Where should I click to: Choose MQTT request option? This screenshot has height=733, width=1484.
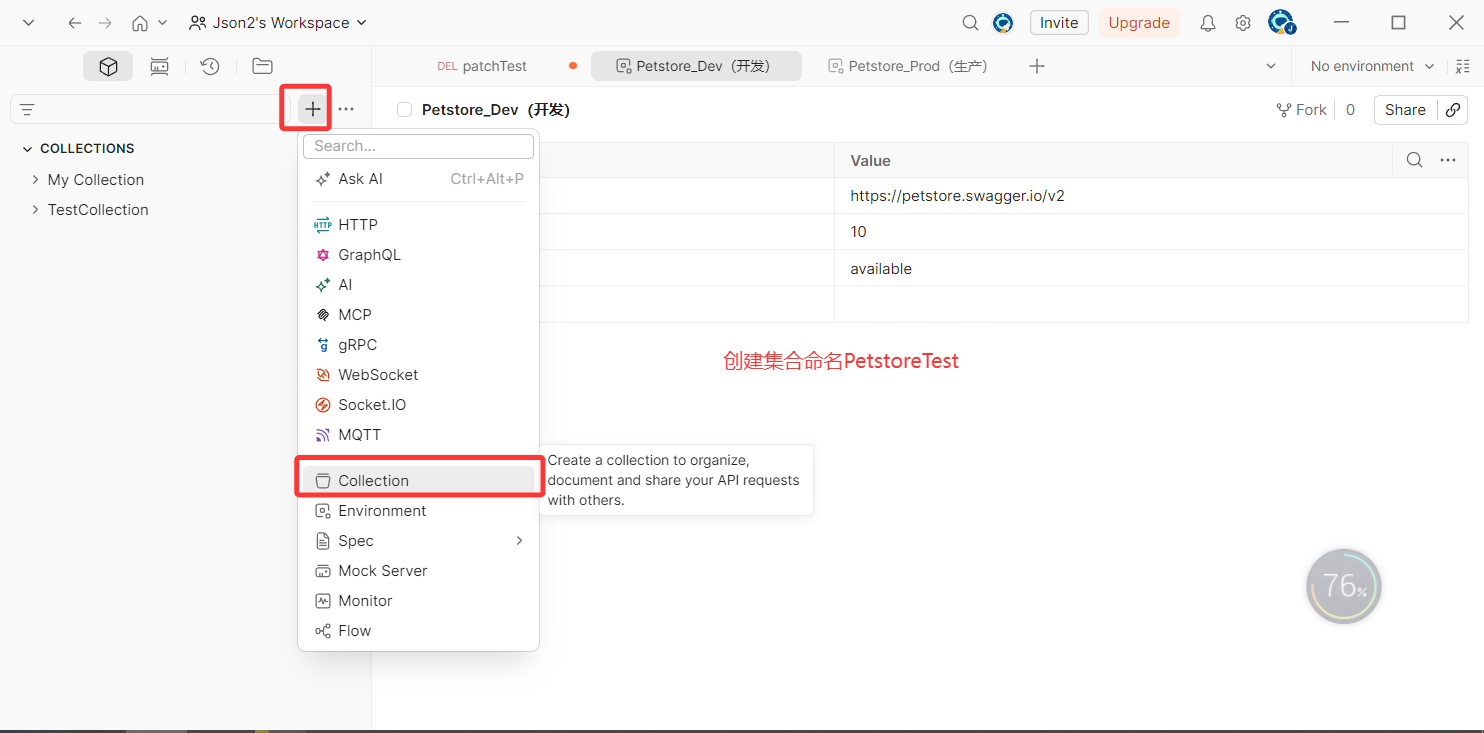coord(418,435)
